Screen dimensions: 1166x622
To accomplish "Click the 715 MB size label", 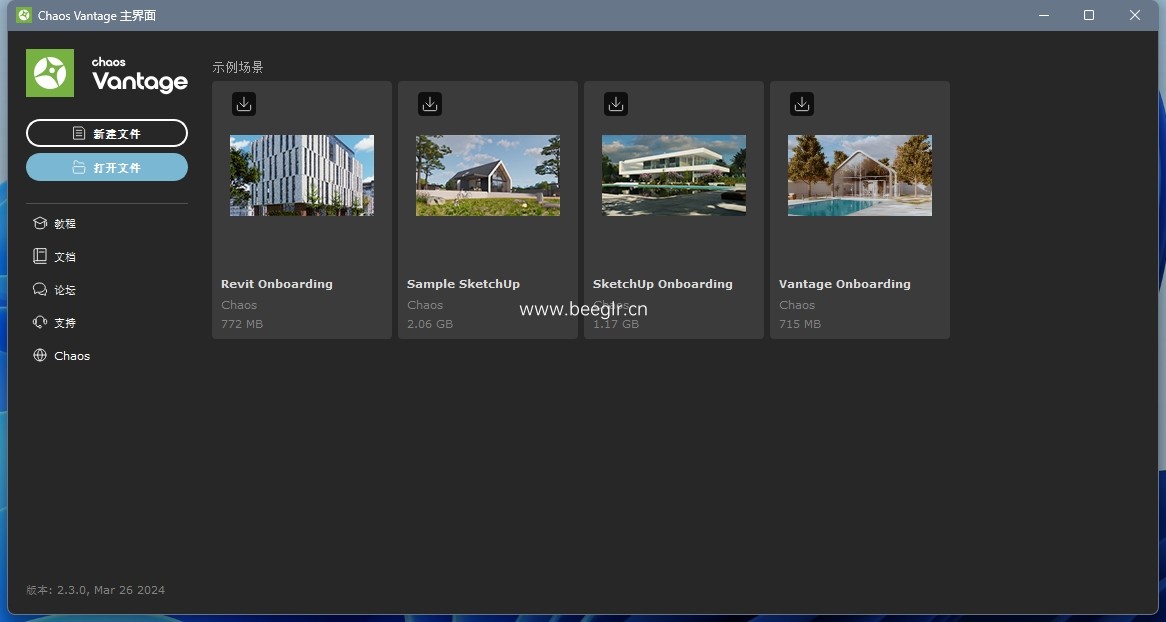I will 800,324.
